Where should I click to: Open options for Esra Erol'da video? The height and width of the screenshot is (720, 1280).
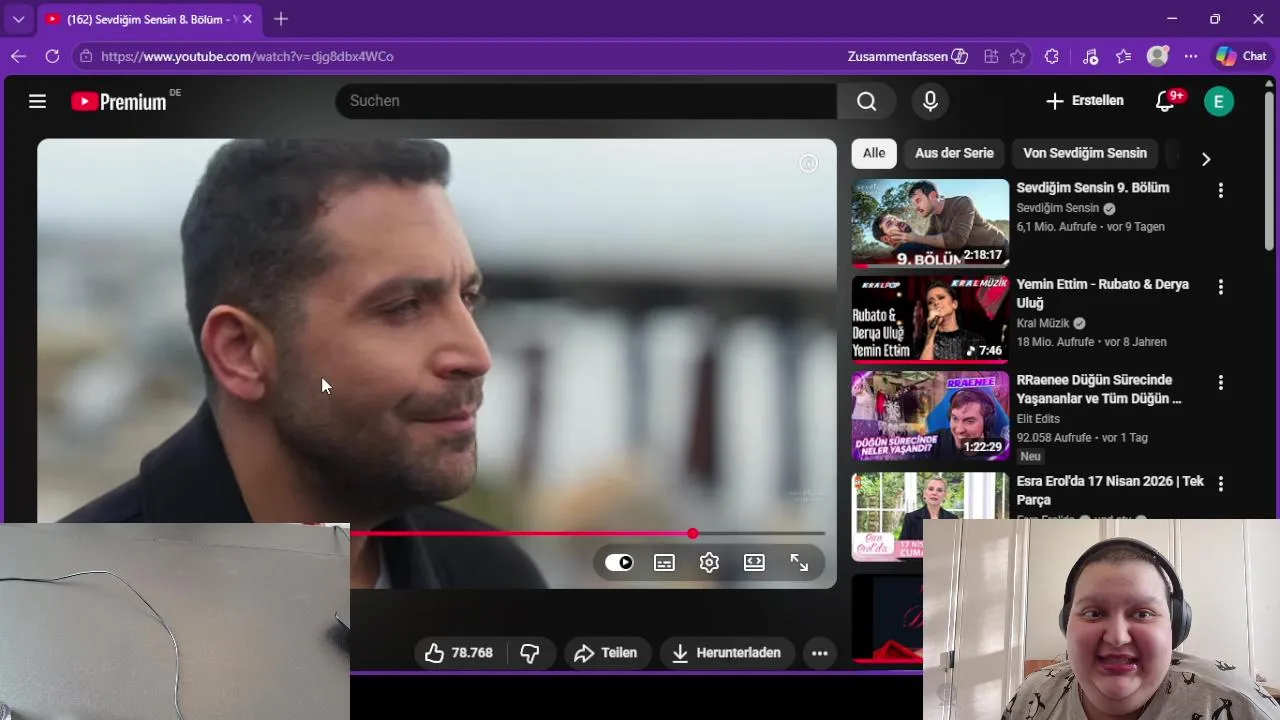pos(1220,484)
